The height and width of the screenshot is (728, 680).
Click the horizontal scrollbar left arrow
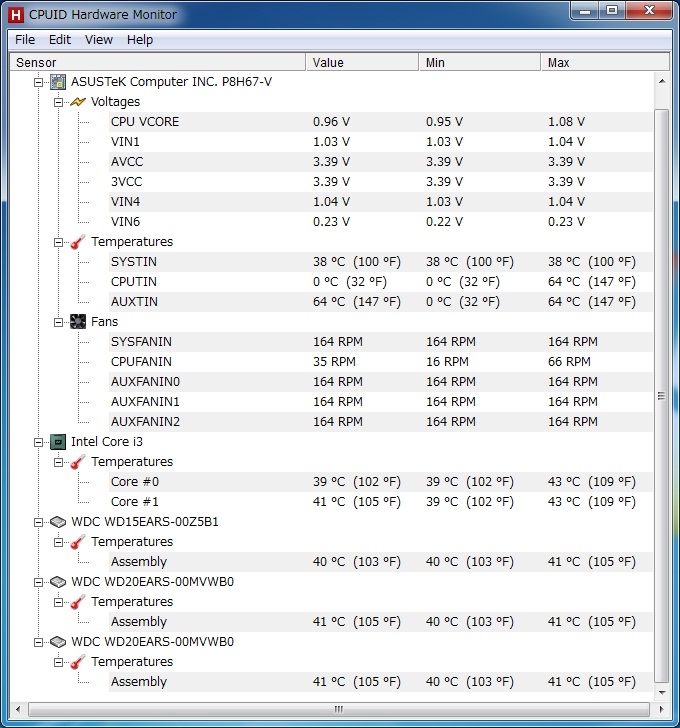[x=18, y=709]
